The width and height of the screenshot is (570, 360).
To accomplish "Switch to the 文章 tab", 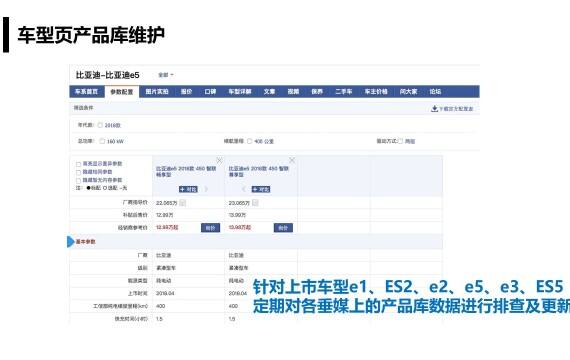I will tap(269, 92).
